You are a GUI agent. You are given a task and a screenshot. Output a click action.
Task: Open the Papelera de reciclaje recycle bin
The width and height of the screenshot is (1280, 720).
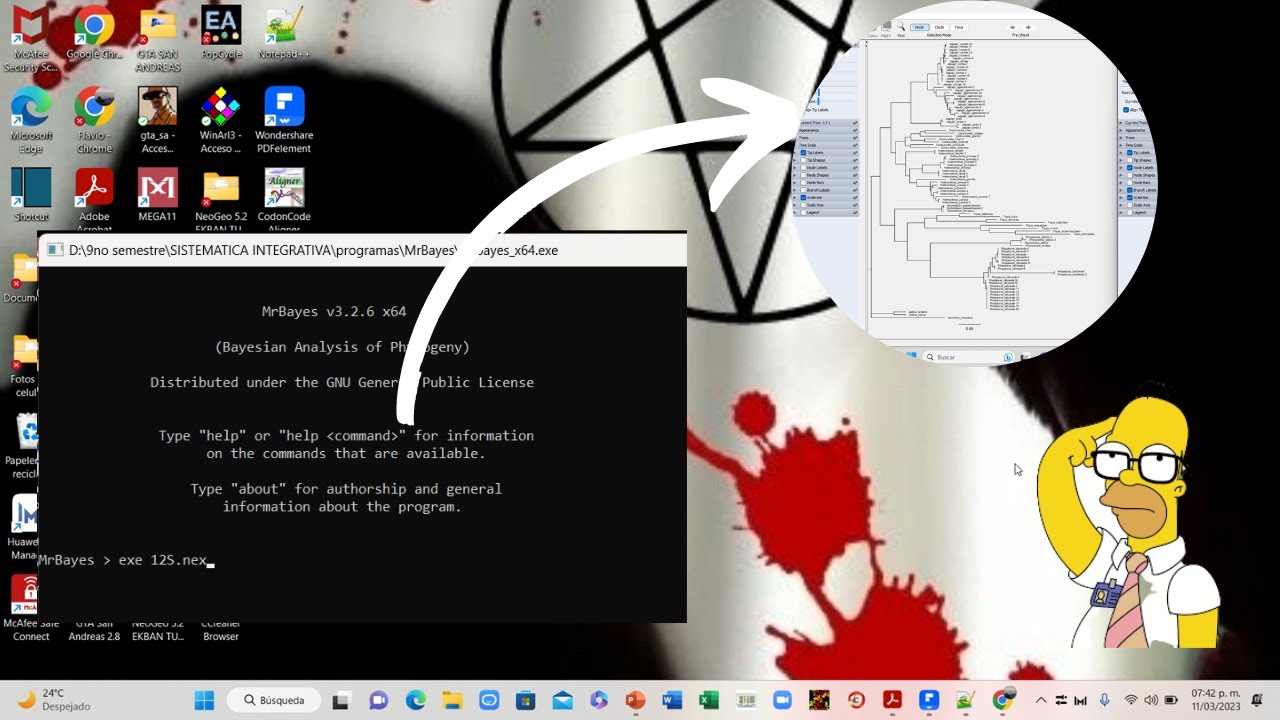pyautogui.click(x=22, y=446)
